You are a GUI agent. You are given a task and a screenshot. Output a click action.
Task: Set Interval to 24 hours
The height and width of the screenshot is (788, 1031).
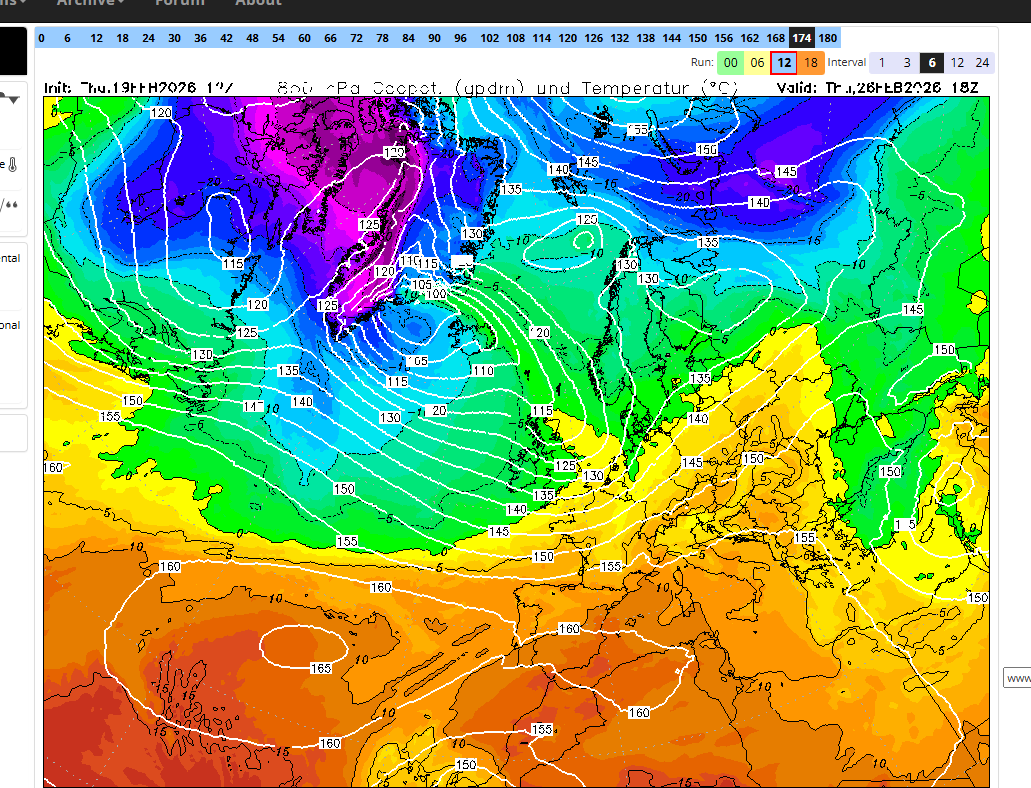982,63
